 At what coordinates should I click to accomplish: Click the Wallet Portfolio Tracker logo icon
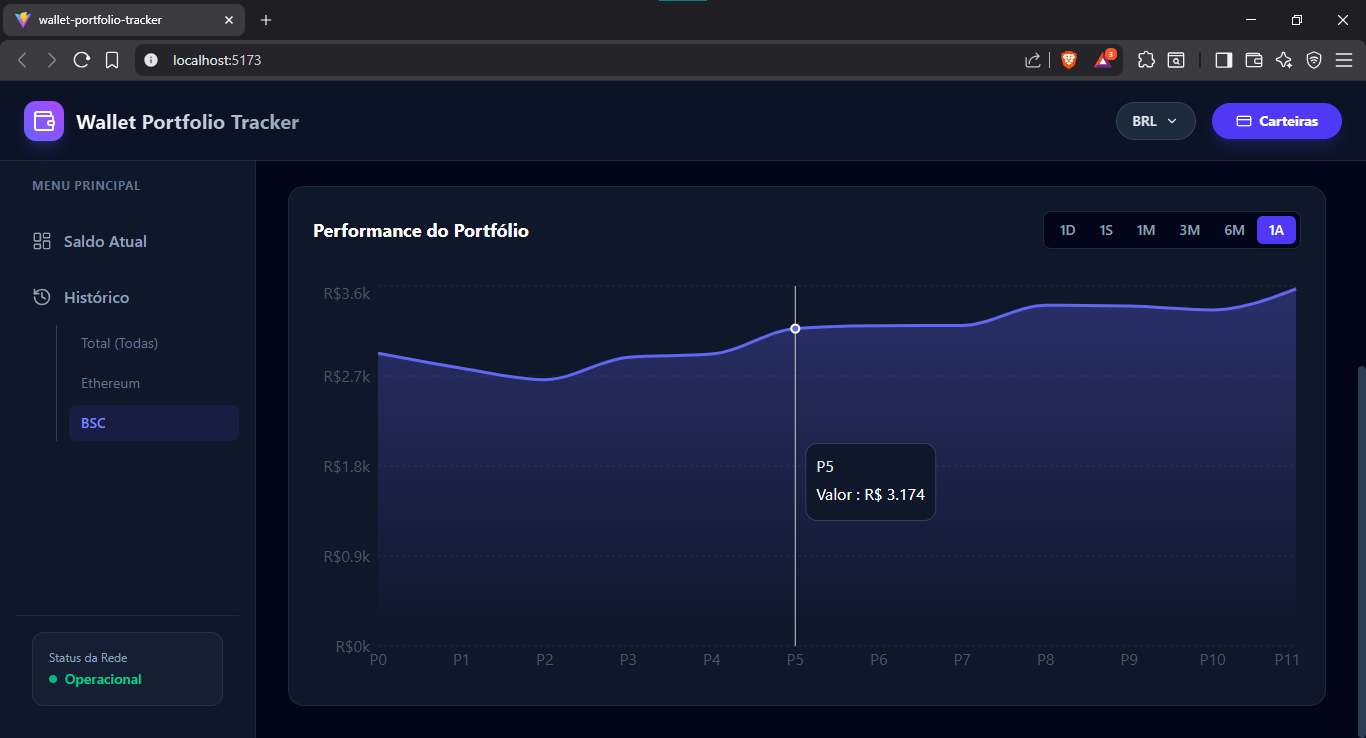click(43, 121)
